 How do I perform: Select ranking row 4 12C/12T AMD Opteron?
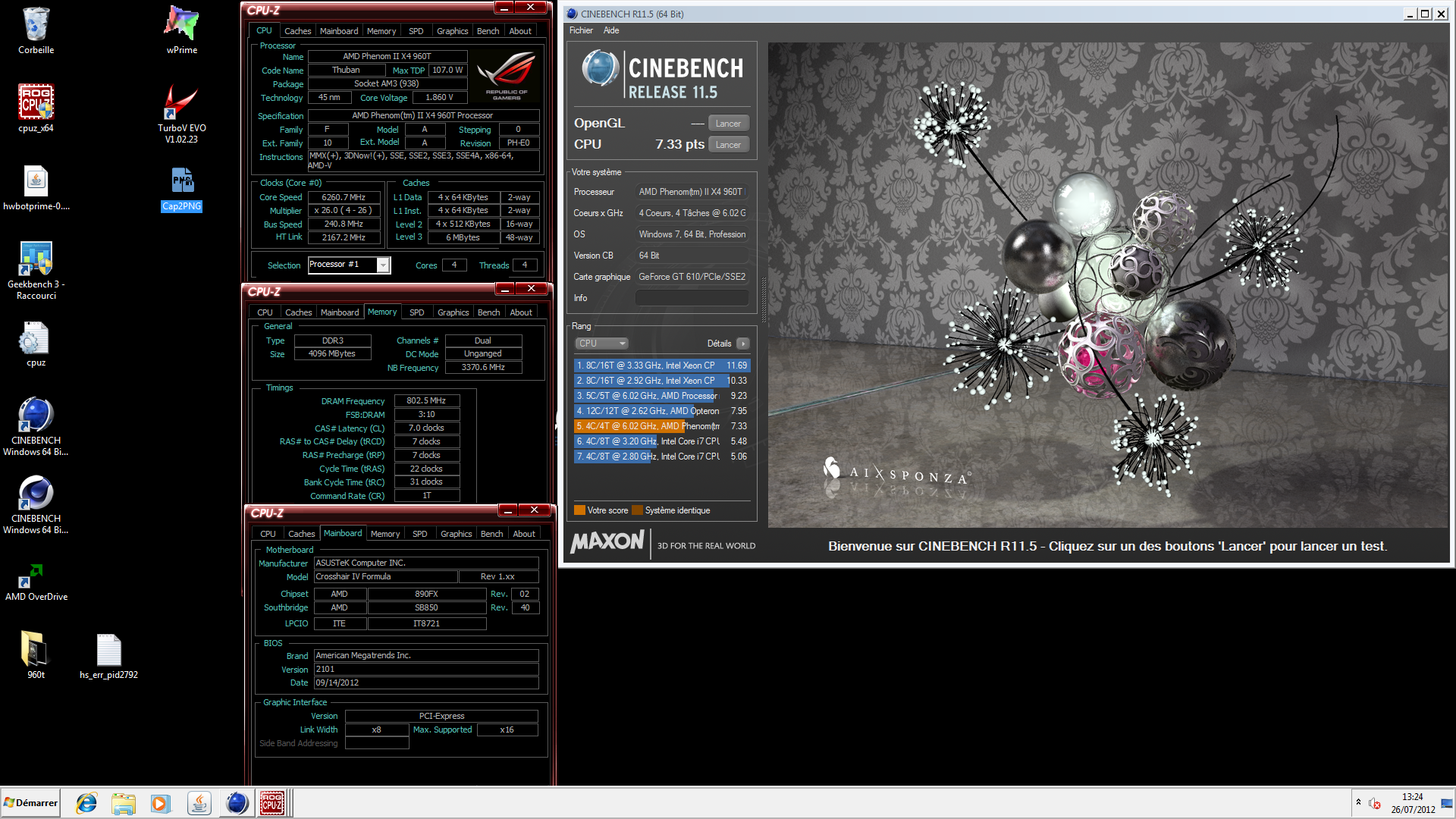661,411
